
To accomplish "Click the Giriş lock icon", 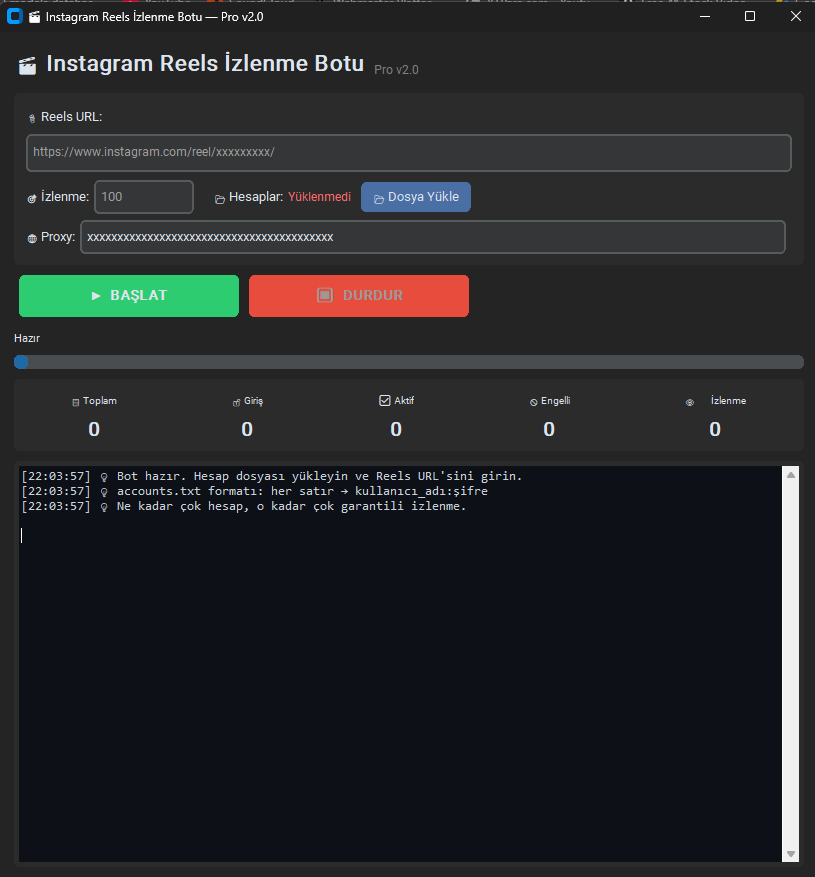I will coord(237,402).
